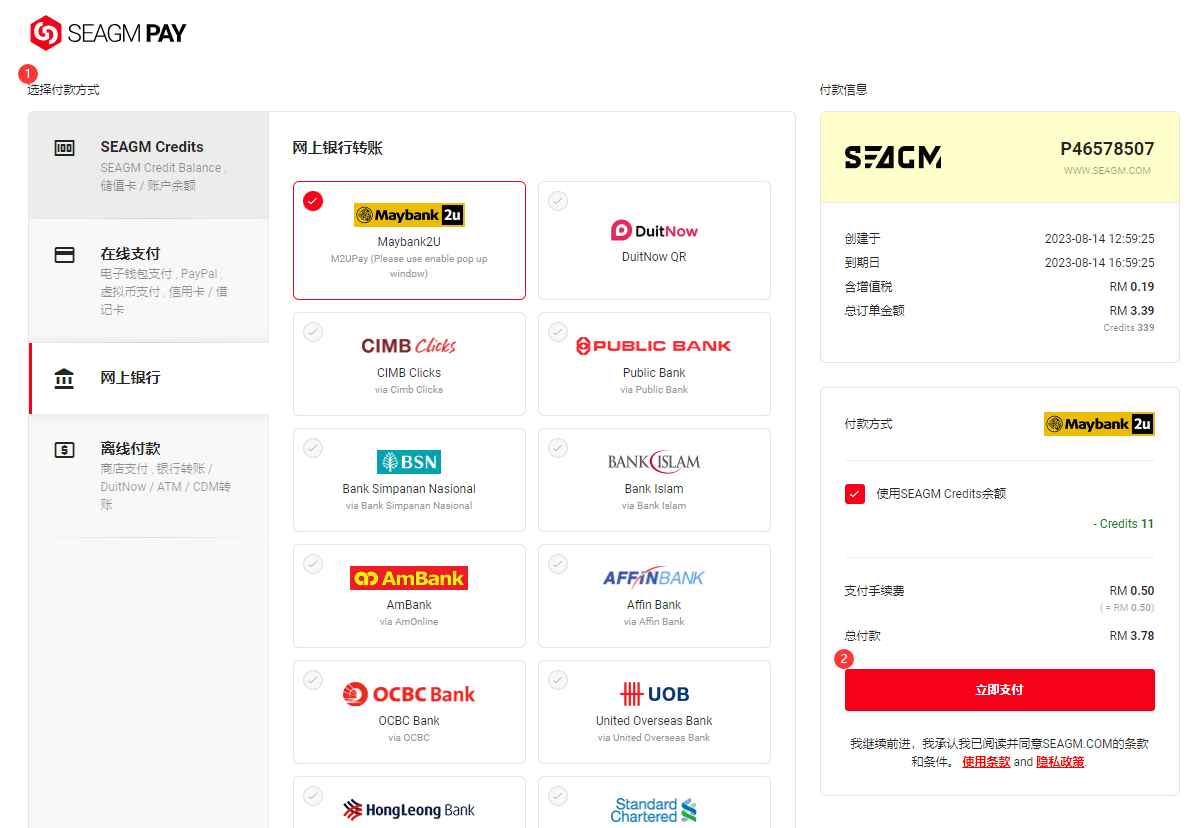This screenshot has width=1203, height=828.
Task: Click the 选择付款方式 heading
Action: click(x=64, y=90)
